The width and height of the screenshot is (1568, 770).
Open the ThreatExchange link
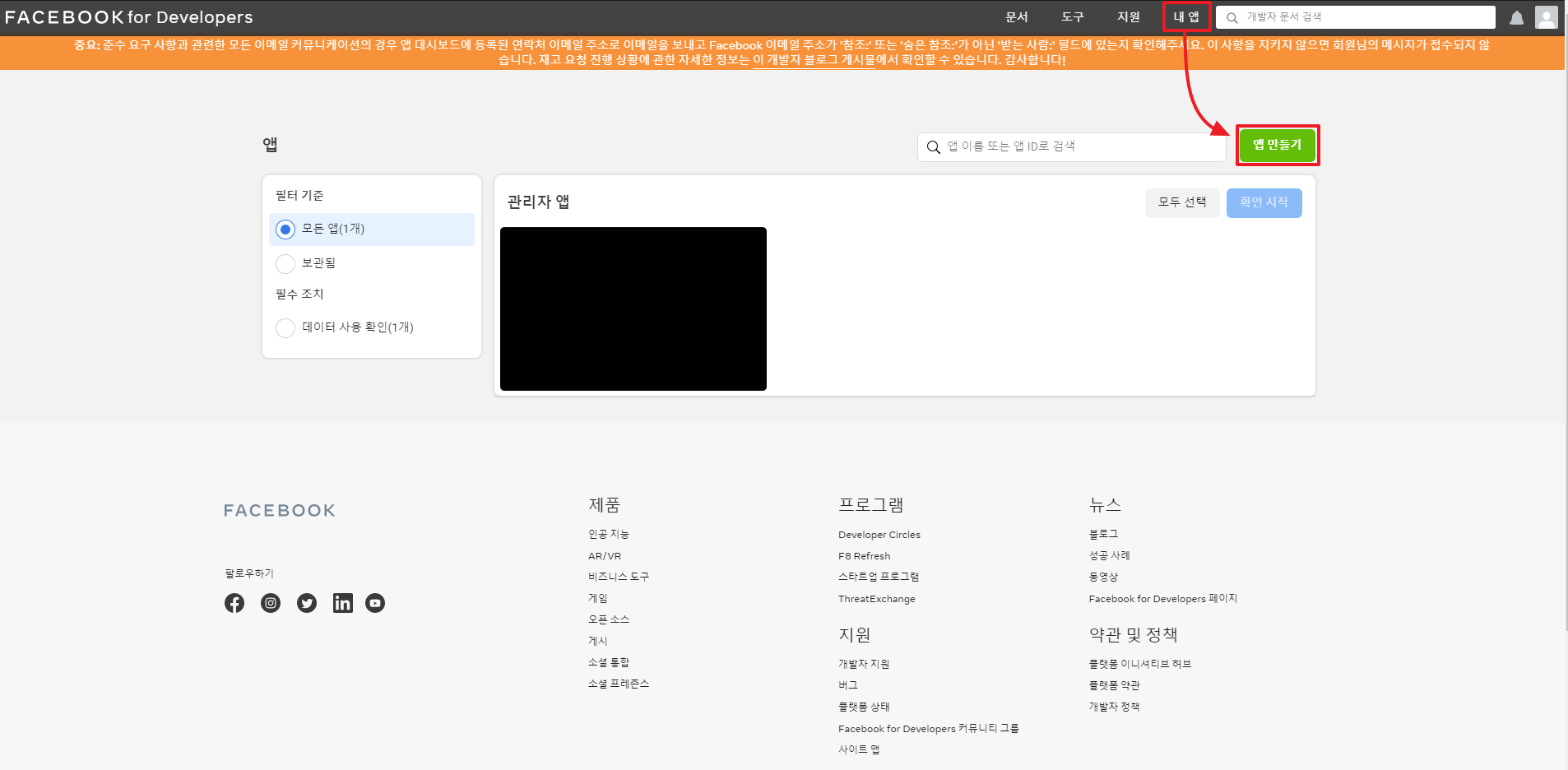pos(877,599)
